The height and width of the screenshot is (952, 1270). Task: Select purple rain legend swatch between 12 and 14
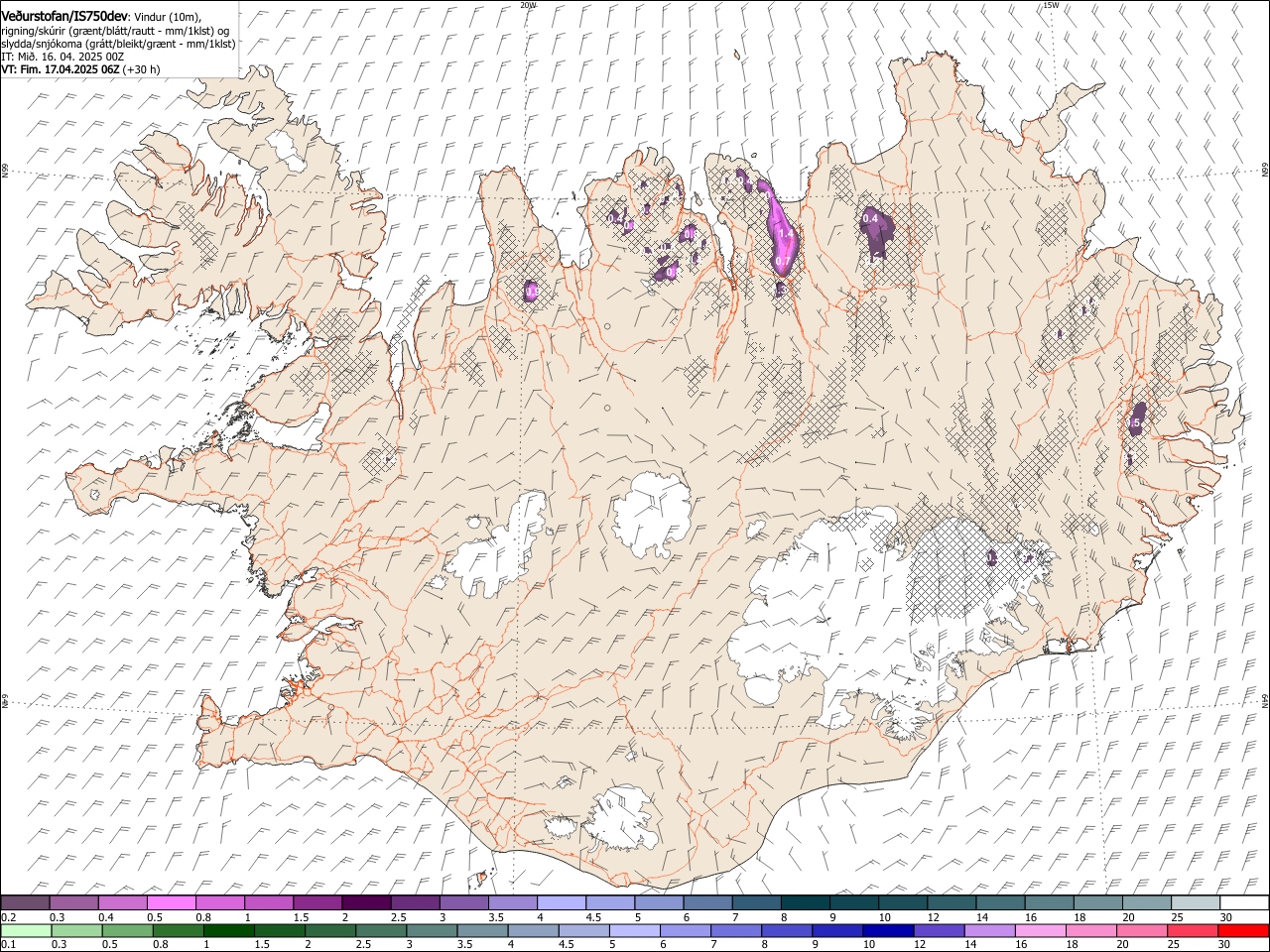940,930
